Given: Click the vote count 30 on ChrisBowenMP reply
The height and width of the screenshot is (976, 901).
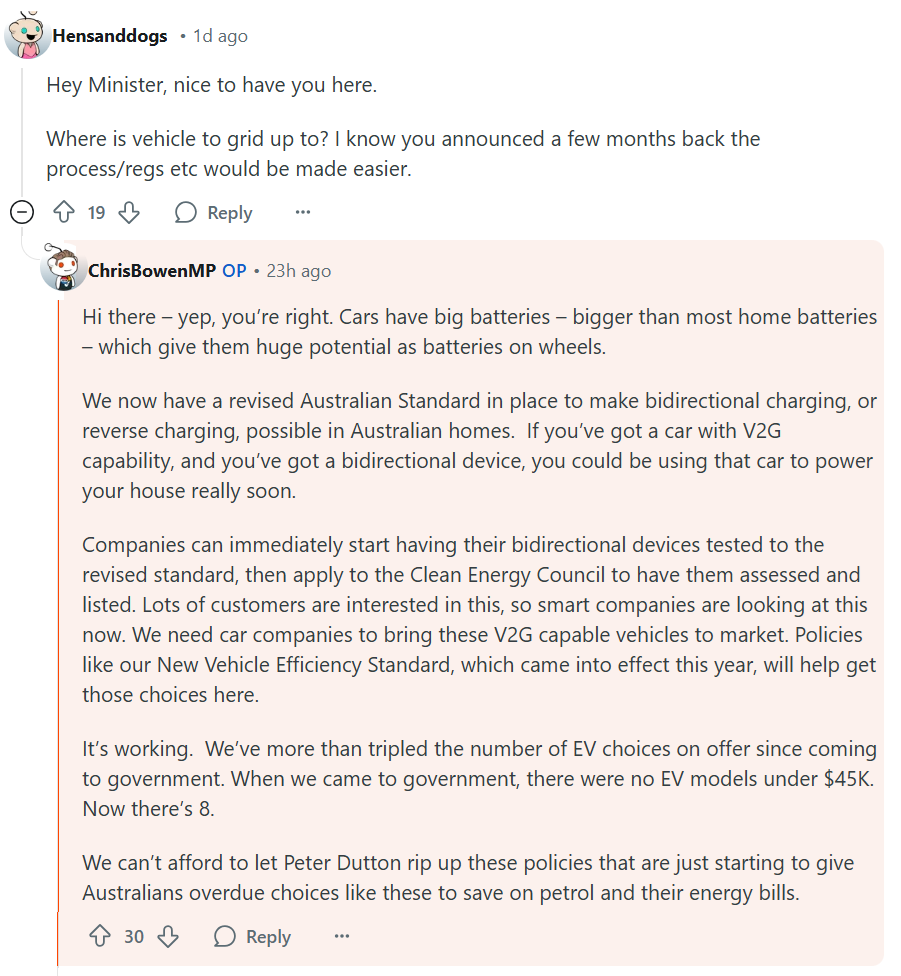Looking at the screenshot, I should (x=134, y=937).
